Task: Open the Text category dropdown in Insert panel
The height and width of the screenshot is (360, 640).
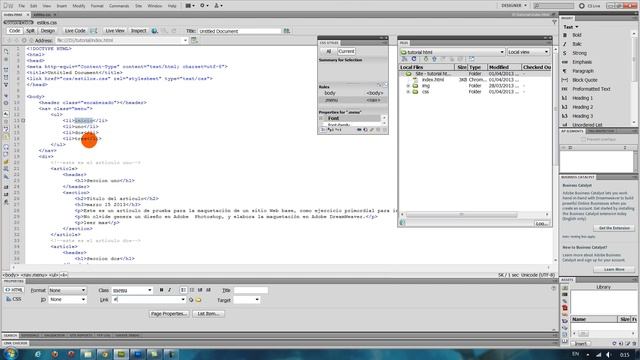Action: point(571,27)
